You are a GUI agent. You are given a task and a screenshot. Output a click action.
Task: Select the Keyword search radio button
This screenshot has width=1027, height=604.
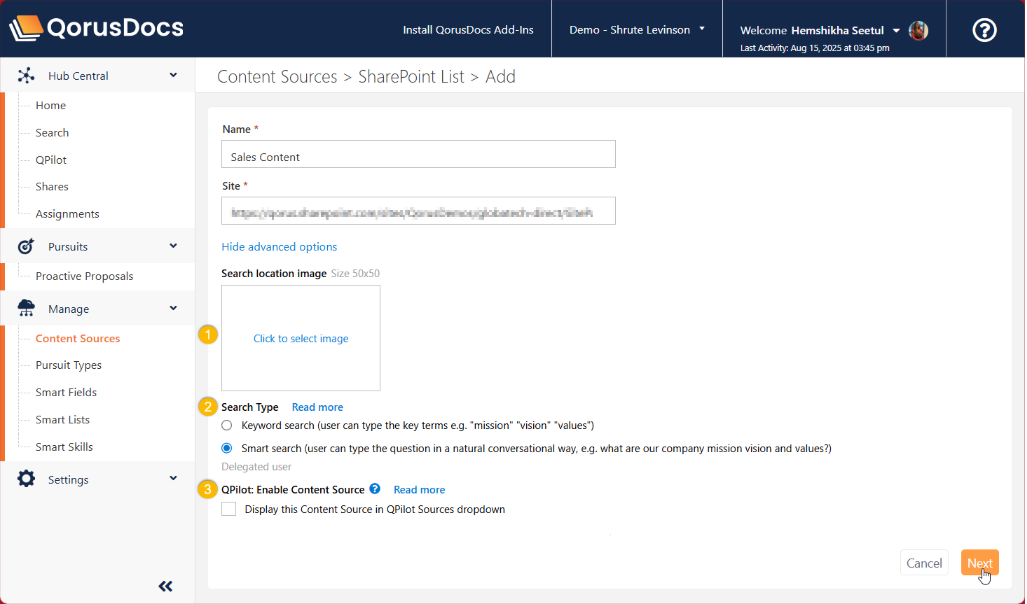tap(227, 425)
